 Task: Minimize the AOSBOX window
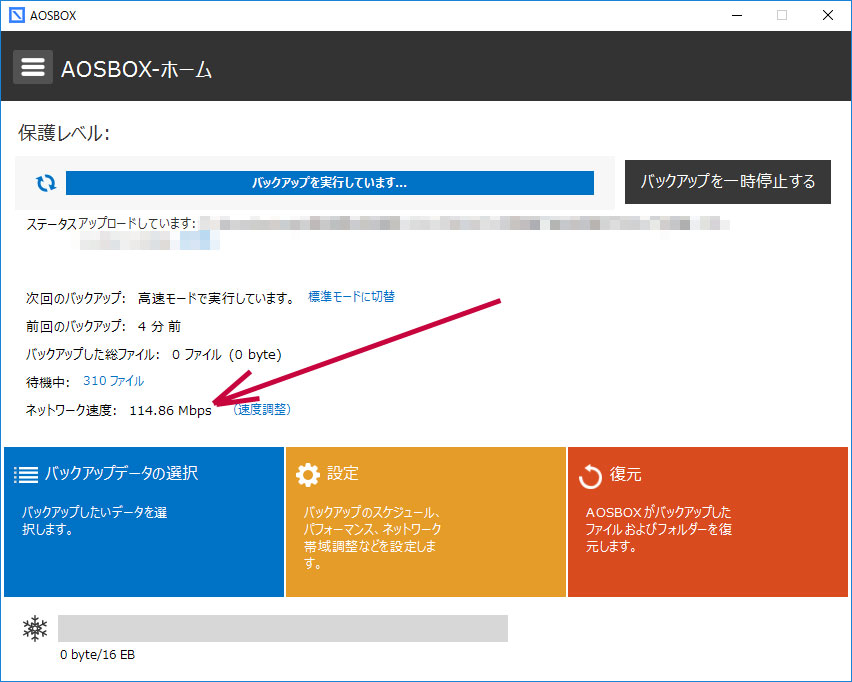(x=737, y=15)
